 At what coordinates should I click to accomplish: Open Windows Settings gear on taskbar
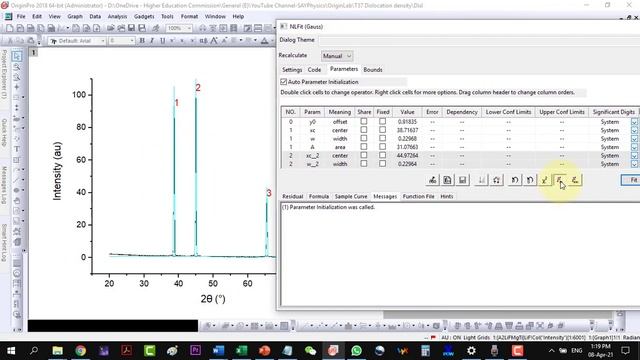471,351
